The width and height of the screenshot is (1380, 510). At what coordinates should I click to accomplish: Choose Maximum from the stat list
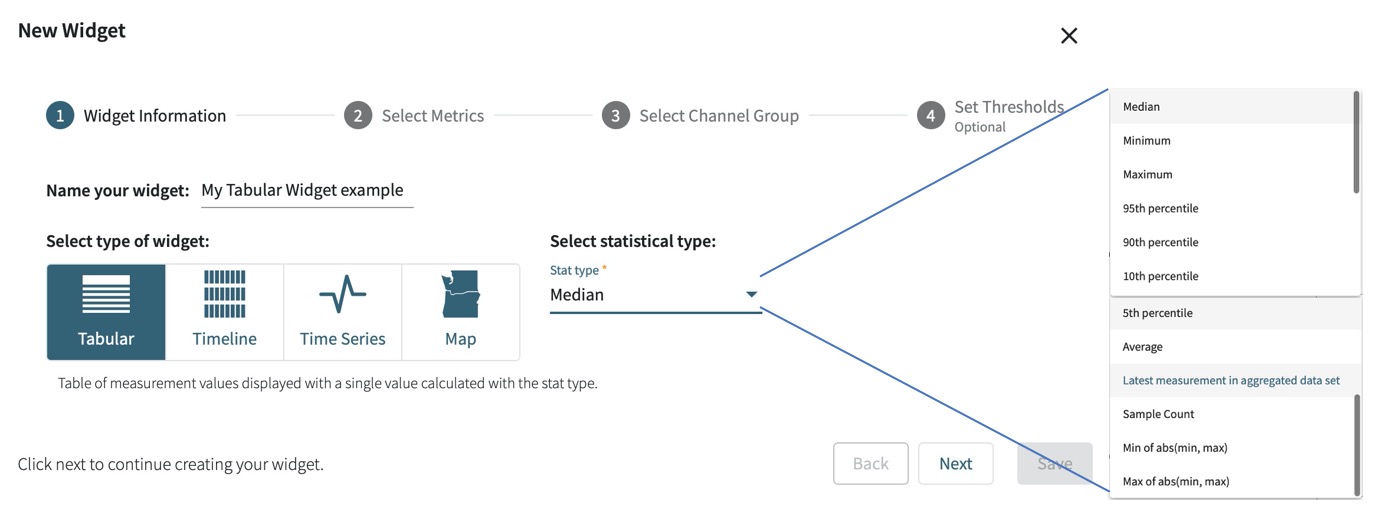click(x=1231, y=175)
